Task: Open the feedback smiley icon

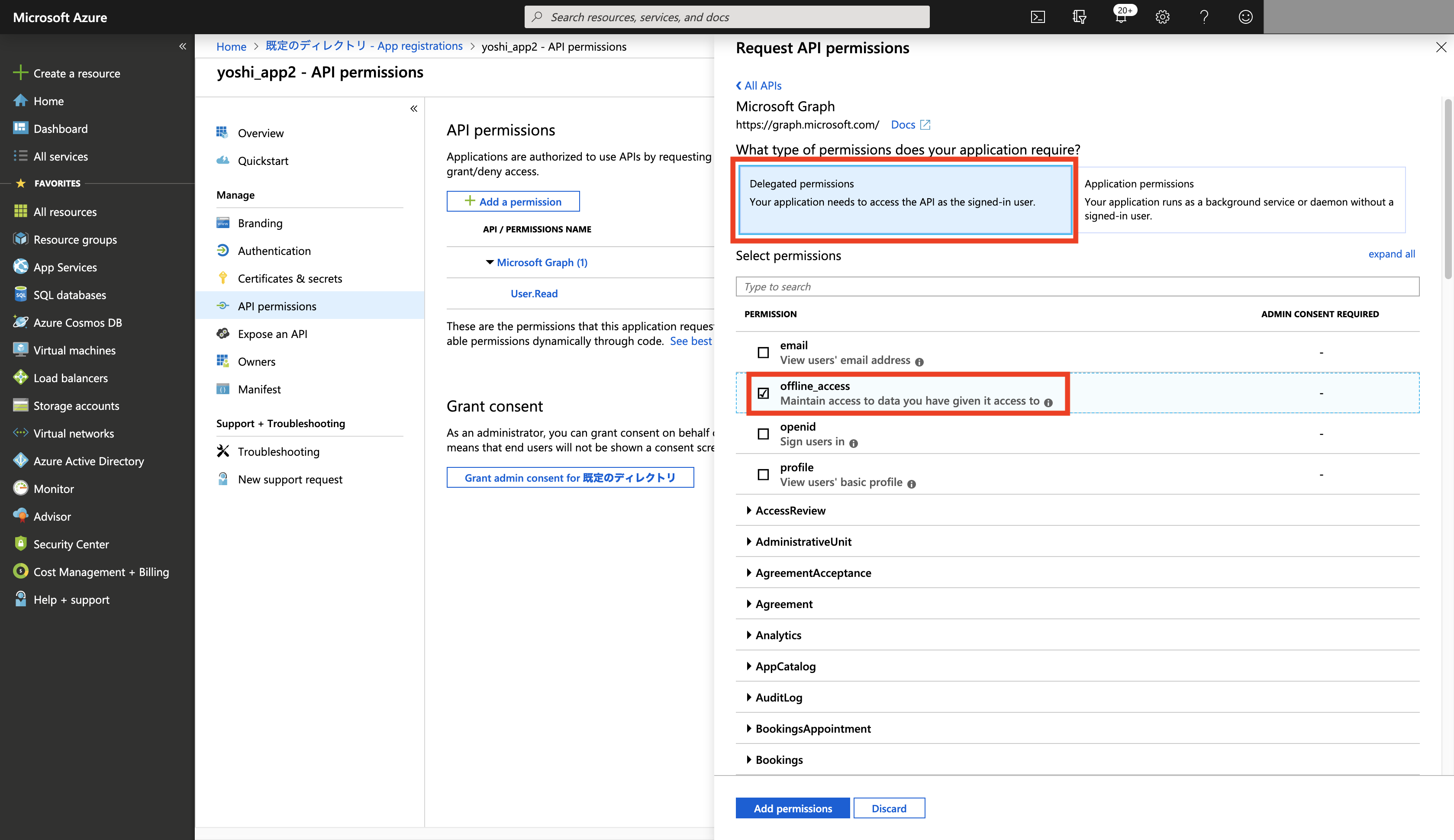Action: [x=1245, y=17]
